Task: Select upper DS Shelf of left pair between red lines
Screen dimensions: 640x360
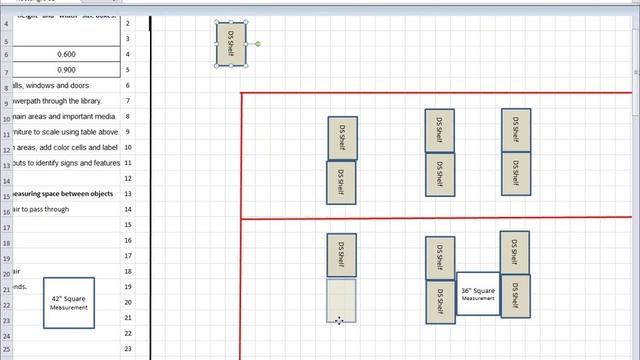Action: point(342,138)
